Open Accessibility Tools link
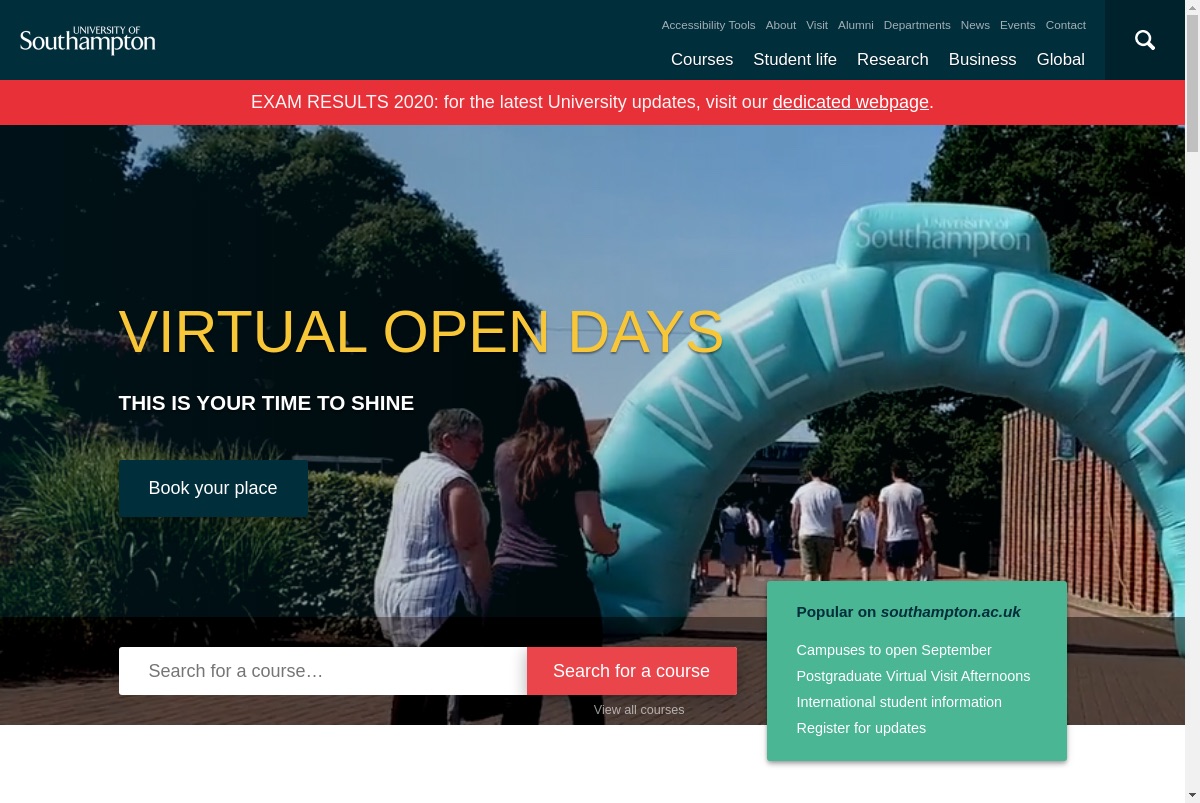 pyautogui.click(x=708, y=25)
